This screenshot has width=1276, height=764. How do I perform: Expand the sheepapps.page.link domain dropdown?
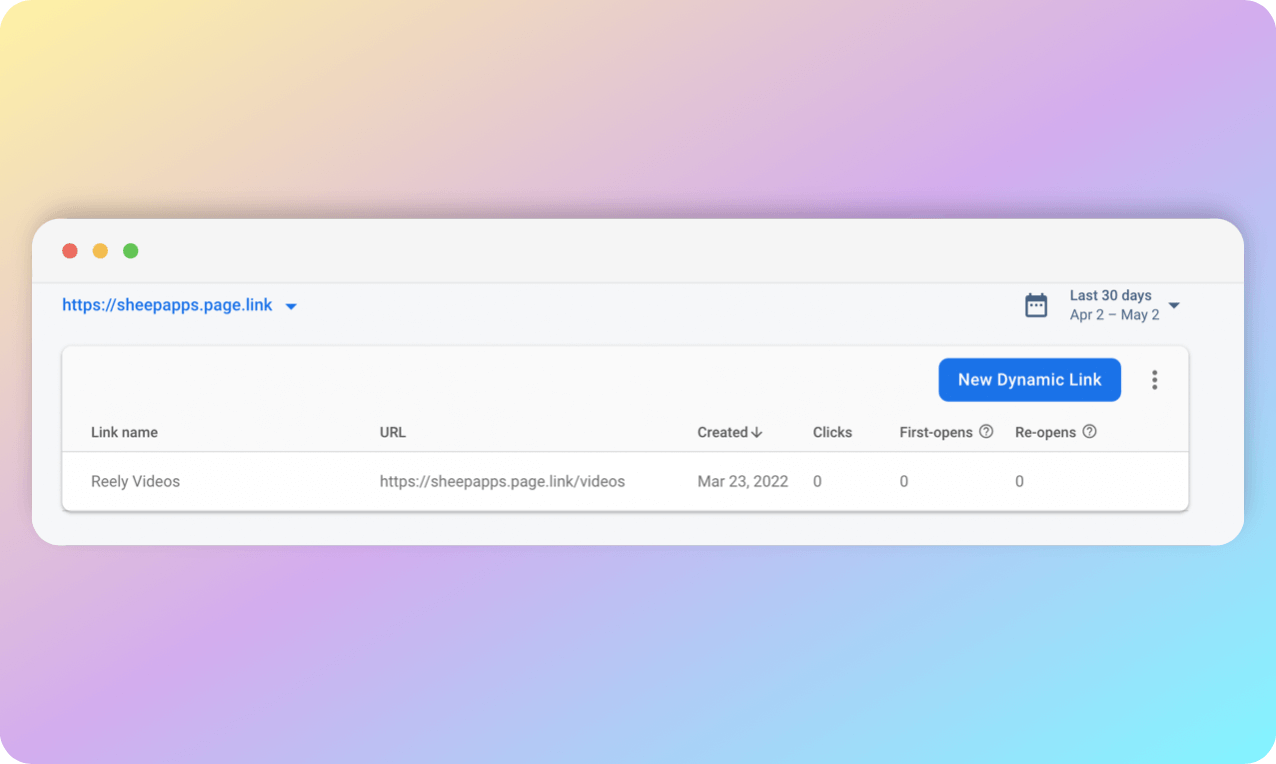[x=291, y=305]
